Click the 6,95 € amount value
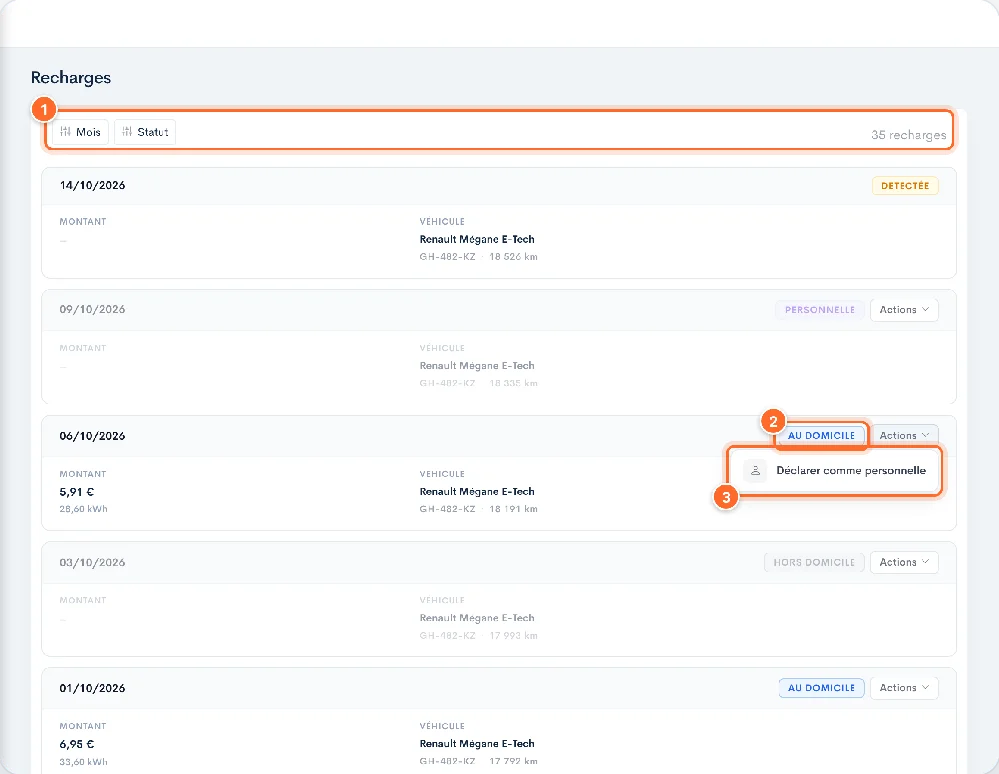This screenshot has width=999, height=774. 76,744
